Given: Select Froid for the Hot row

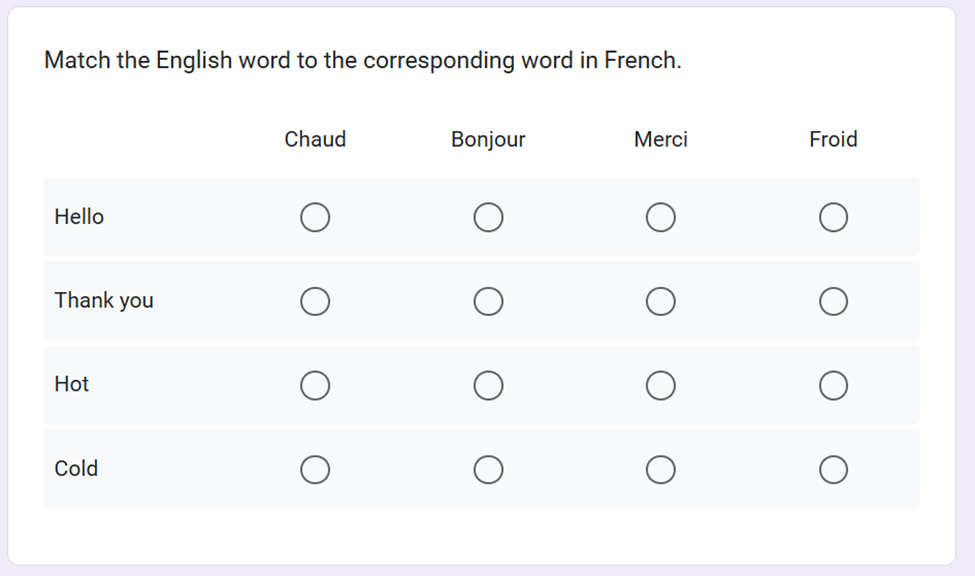Looking at the screenshot, I should tap(833, 385).
